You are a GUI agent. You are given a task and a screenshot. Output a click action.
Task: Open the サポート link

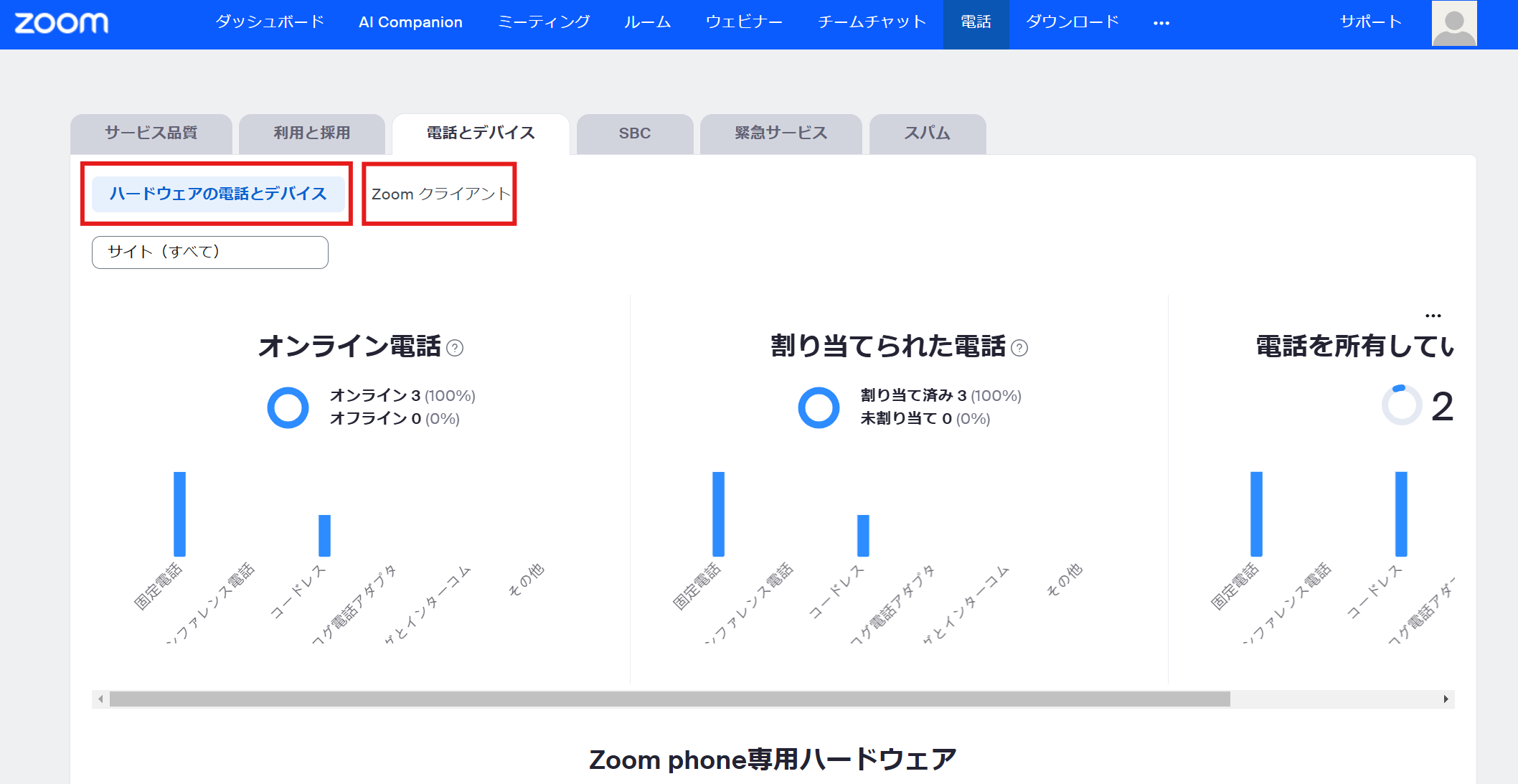pyautogui.click(x=1370, y=22)
